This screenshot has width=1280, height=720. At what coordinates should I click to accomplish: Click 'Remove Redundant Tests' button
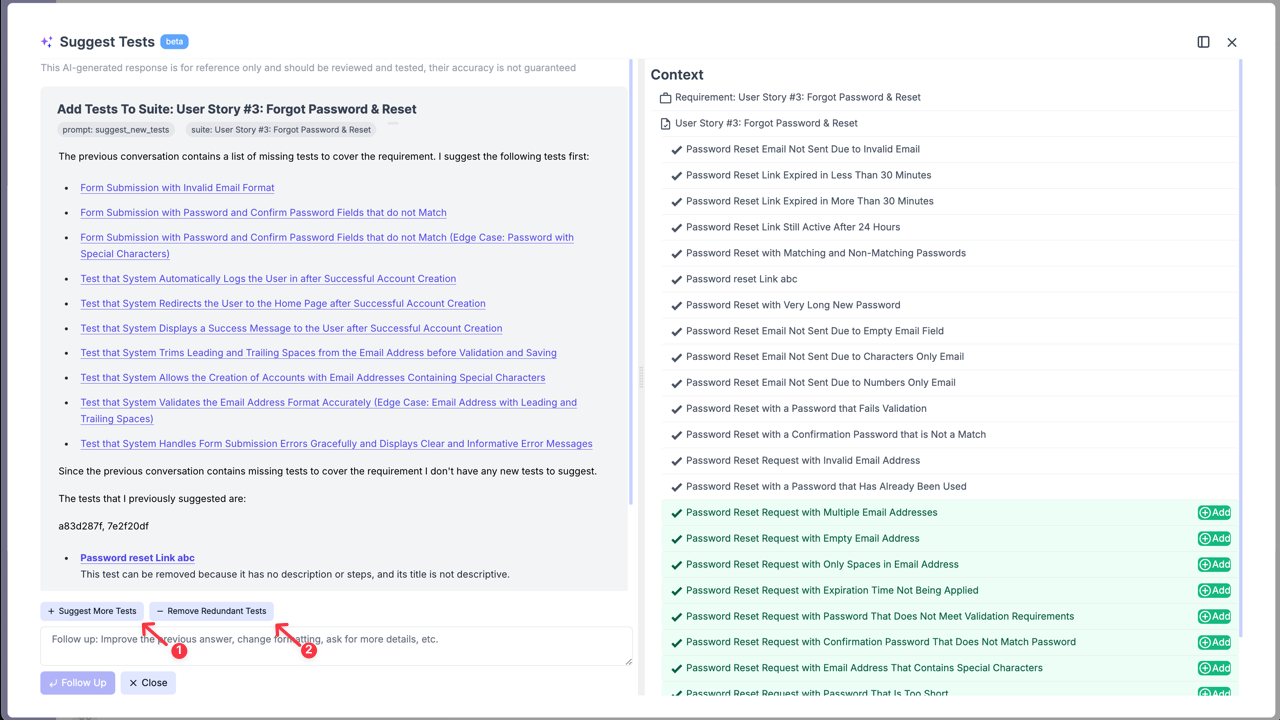[211, 611]
